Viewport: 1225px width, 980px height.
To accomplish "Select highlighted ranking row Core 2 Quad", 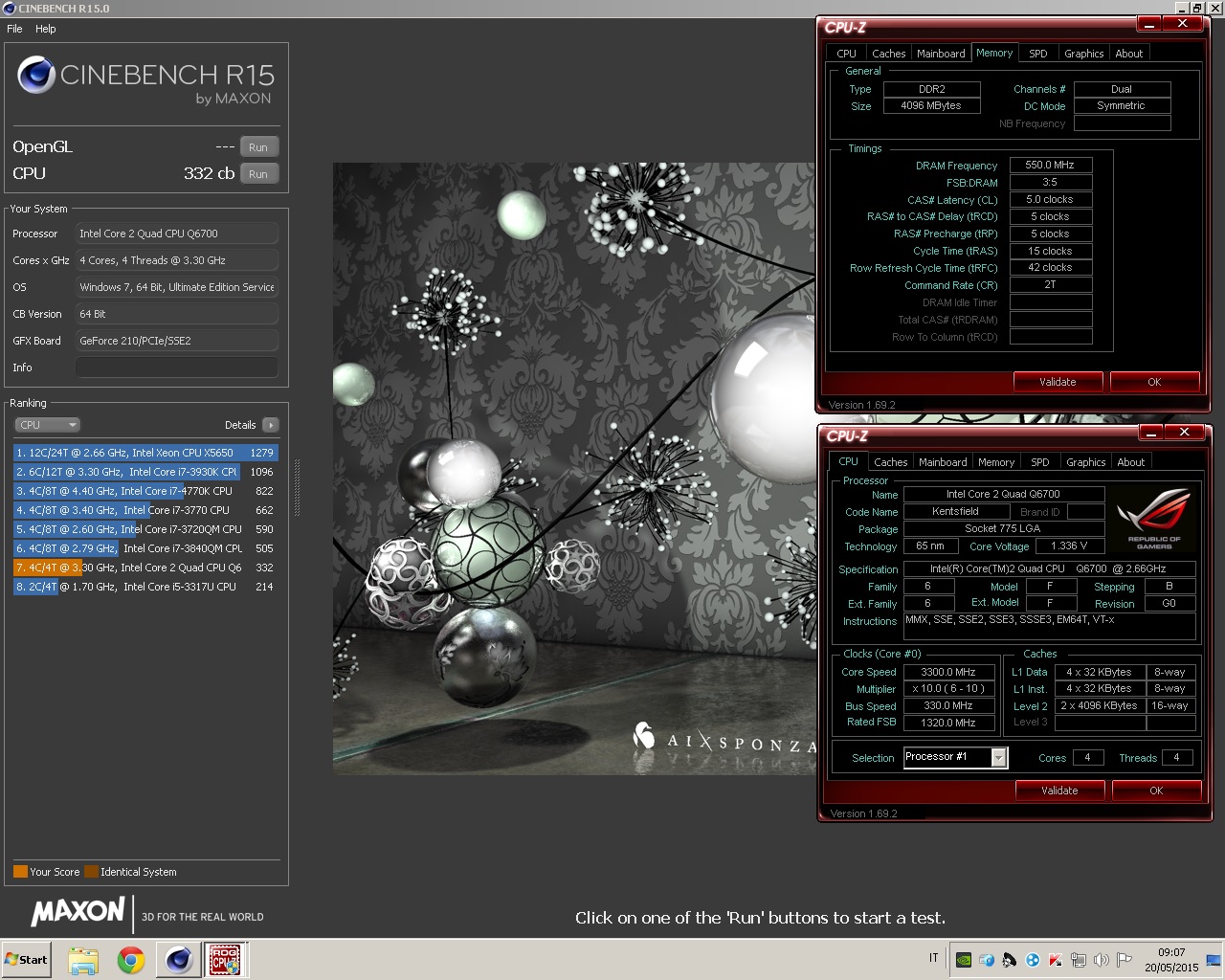I will [145, 568].
